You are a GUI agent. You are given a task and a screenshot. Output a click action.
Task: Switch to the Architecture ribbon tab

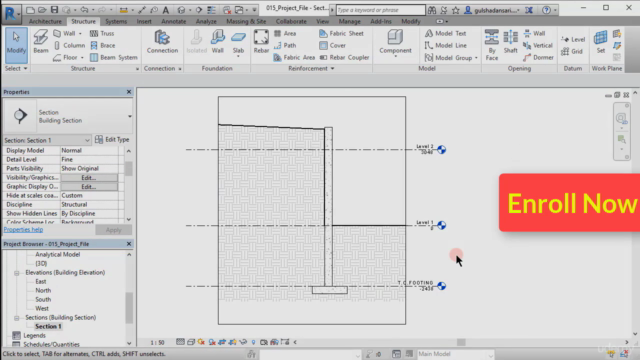(x=45, y=21)
